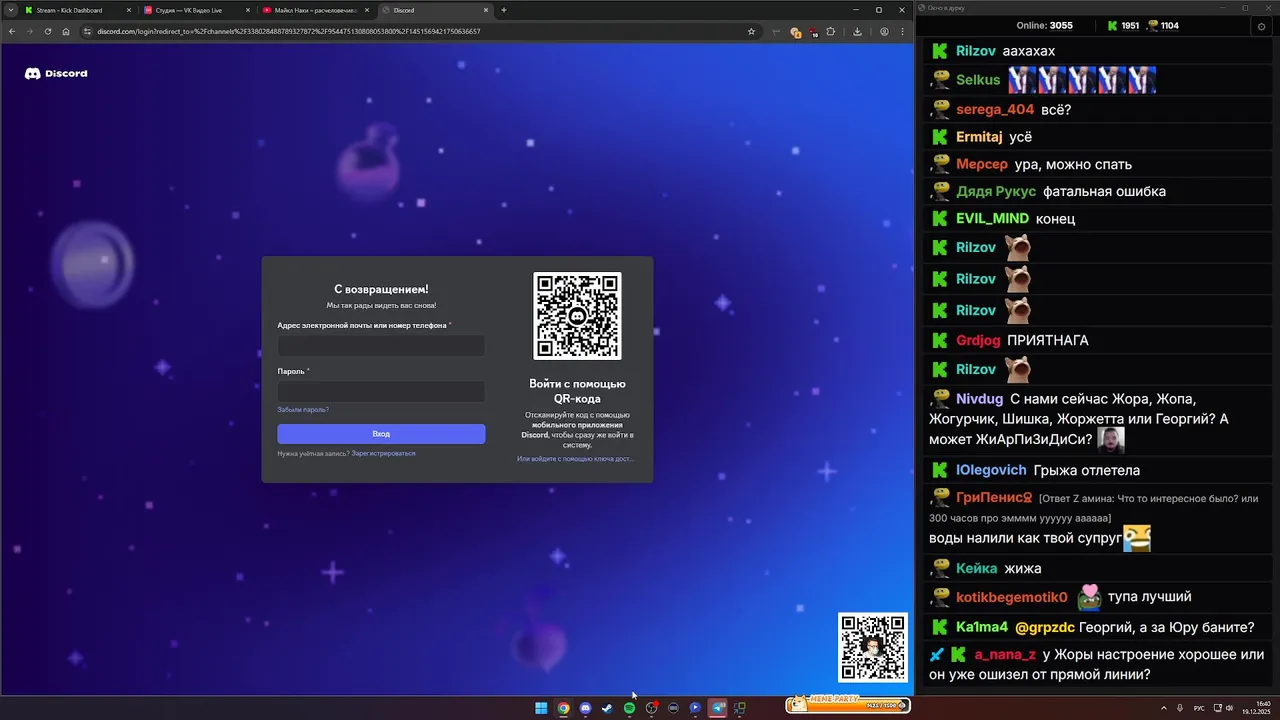Click the email or phone number field
The height and width of the screenshot is (720, 1280).
(x=381, y=346)
